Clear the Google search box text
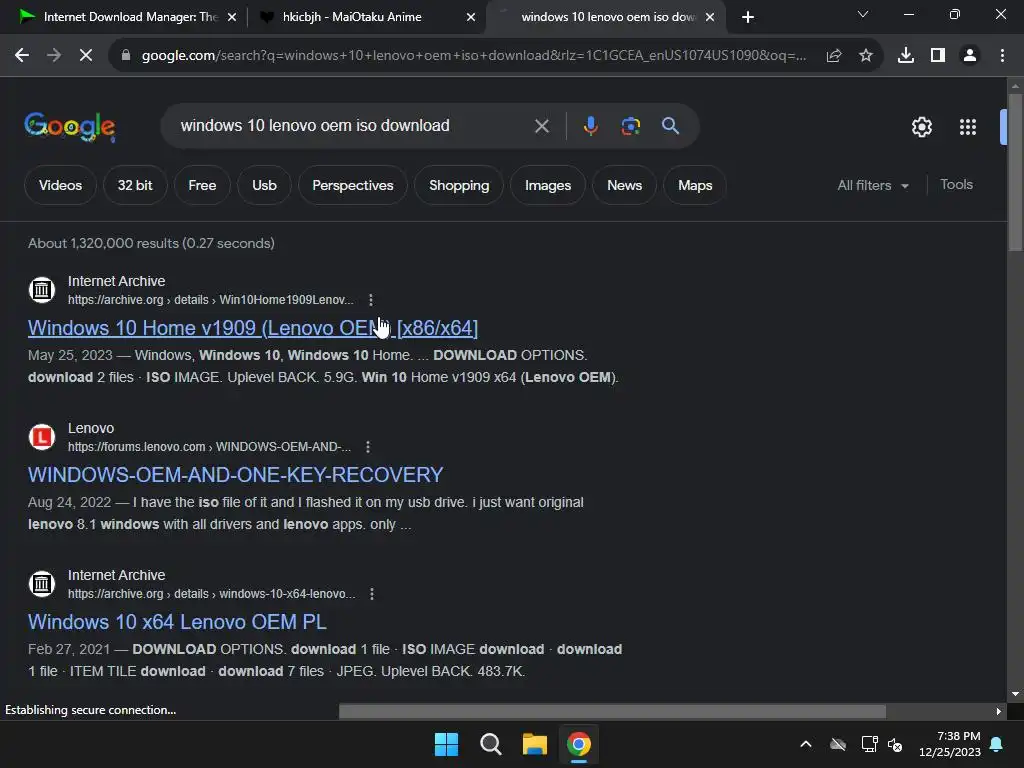 coord(542,126)
